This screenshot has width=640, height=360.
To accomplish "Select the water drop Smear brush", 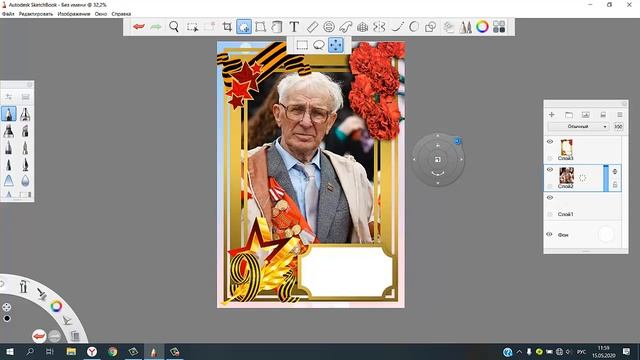I will pos(25,181).
